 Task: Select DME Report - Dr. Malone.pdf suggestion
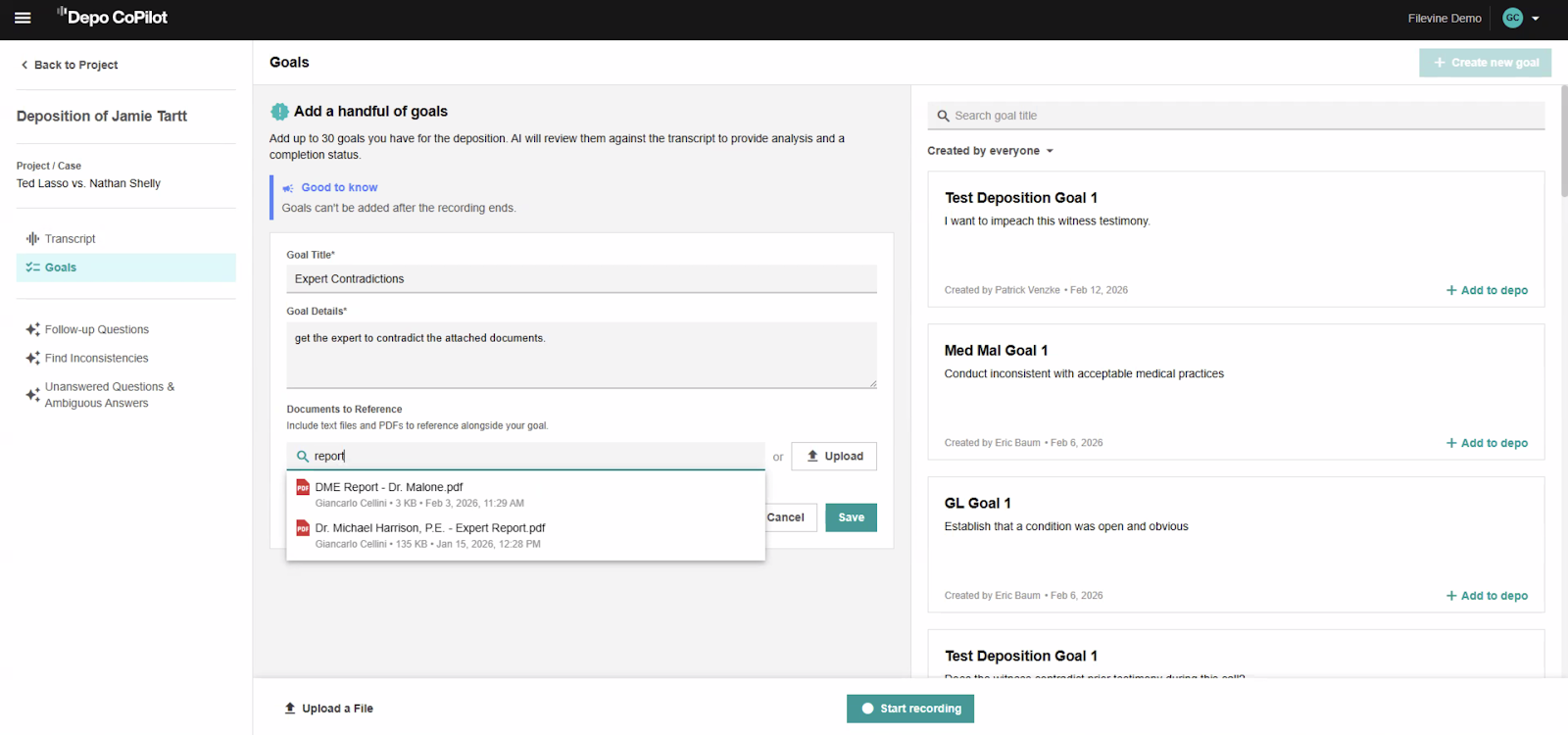[388, 487]
